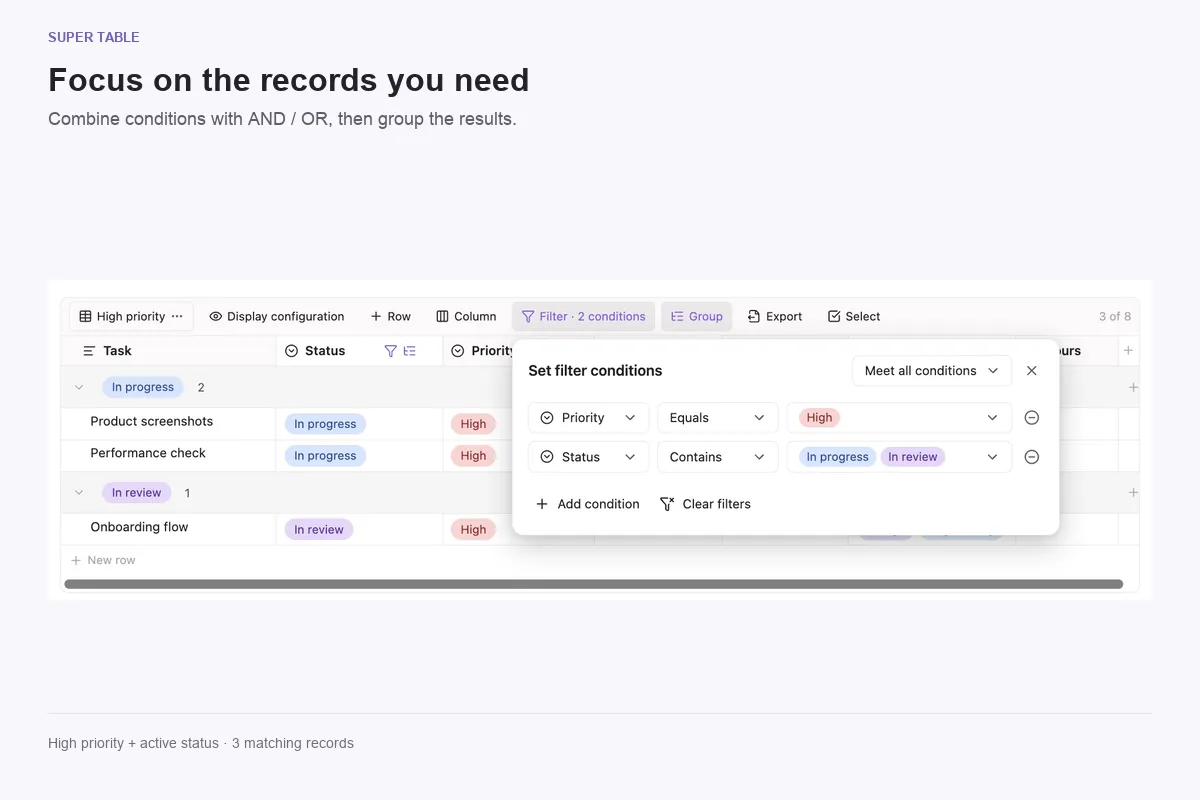
Task: Remove the Status Contains condition
Action: (1032, 457)
